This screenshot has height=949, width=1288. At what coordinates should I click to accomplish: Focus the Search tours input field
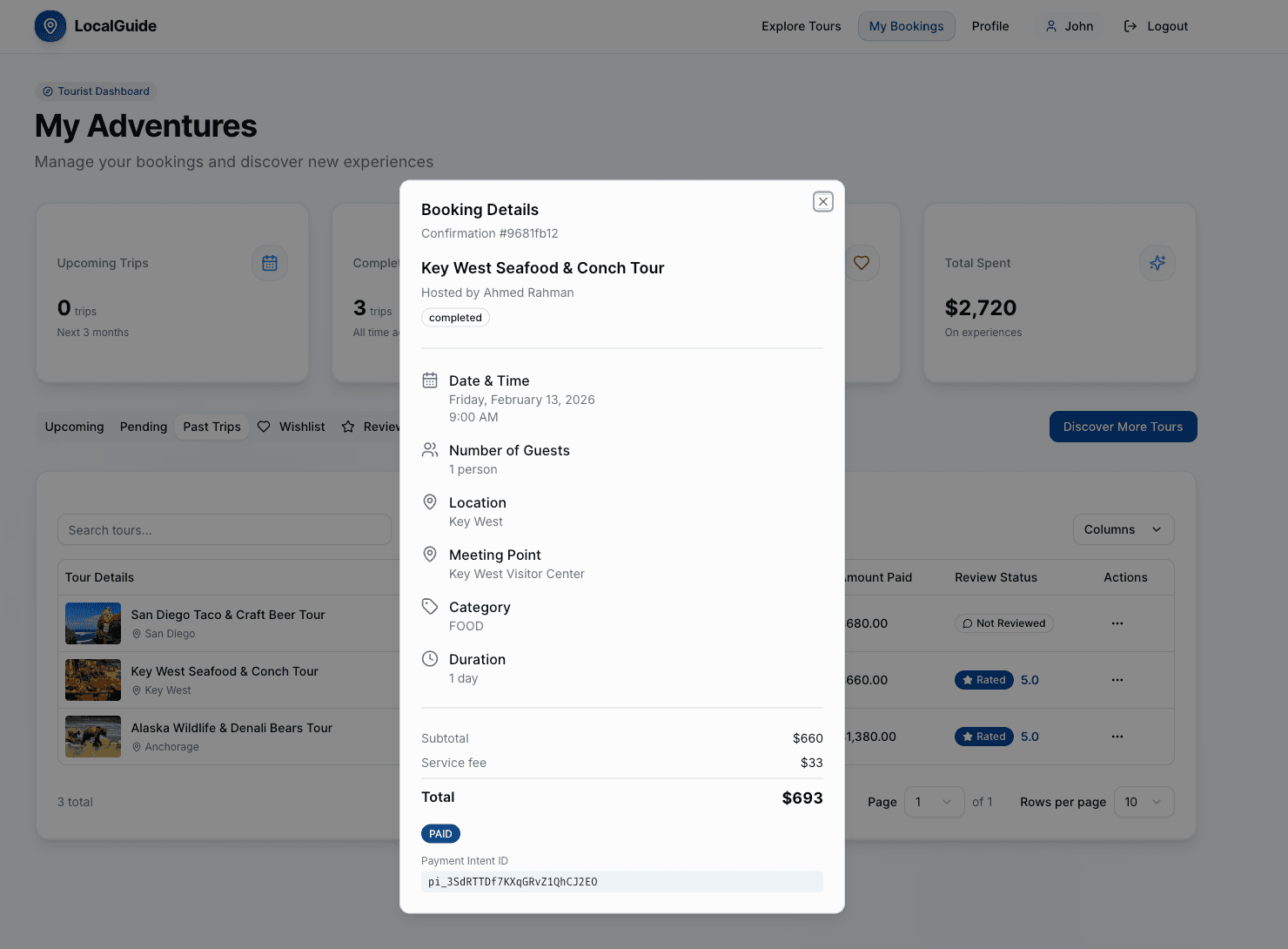tap(224, 530)
